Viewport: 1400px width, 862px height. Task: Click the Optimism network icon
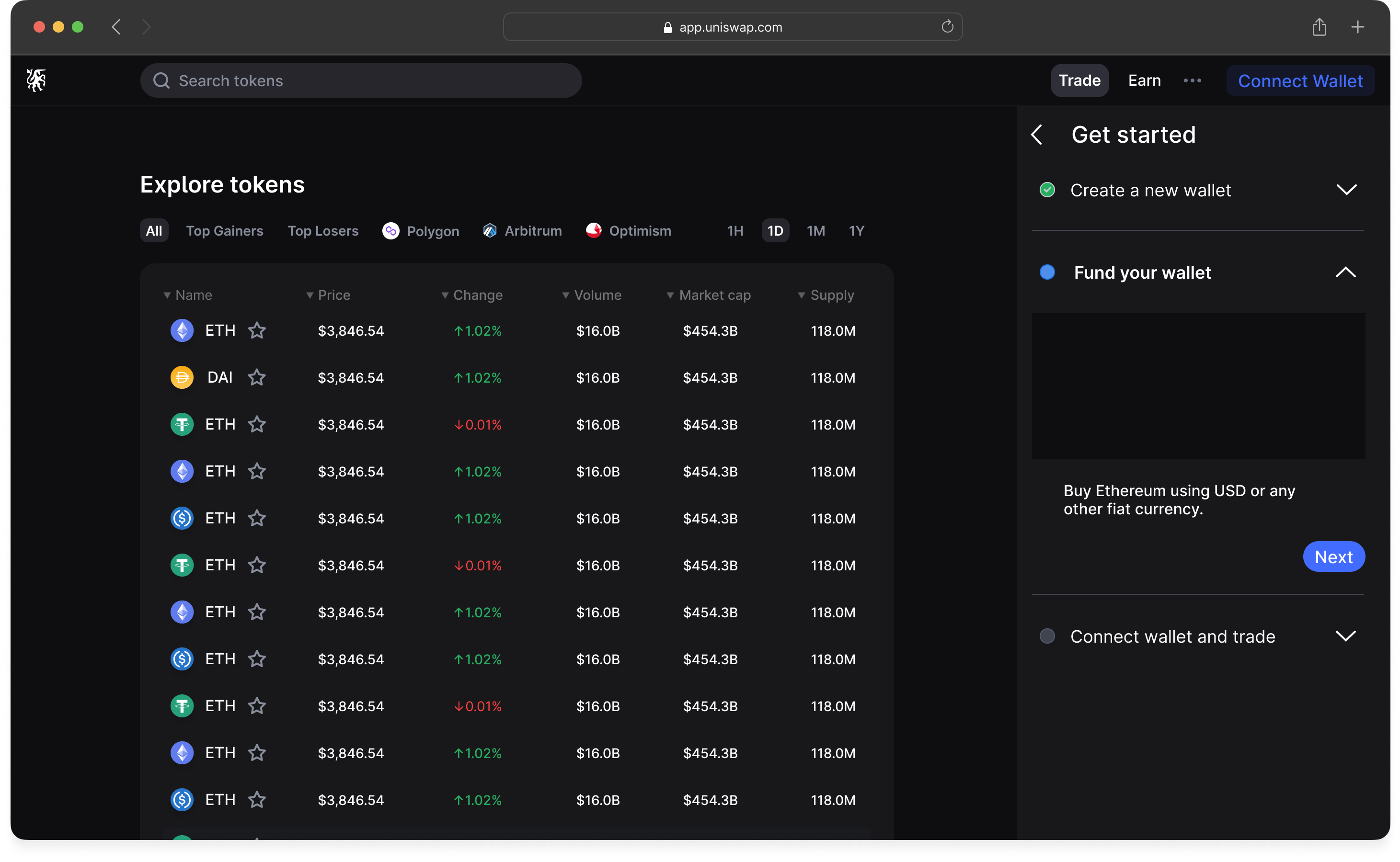(x=594, y=230)
